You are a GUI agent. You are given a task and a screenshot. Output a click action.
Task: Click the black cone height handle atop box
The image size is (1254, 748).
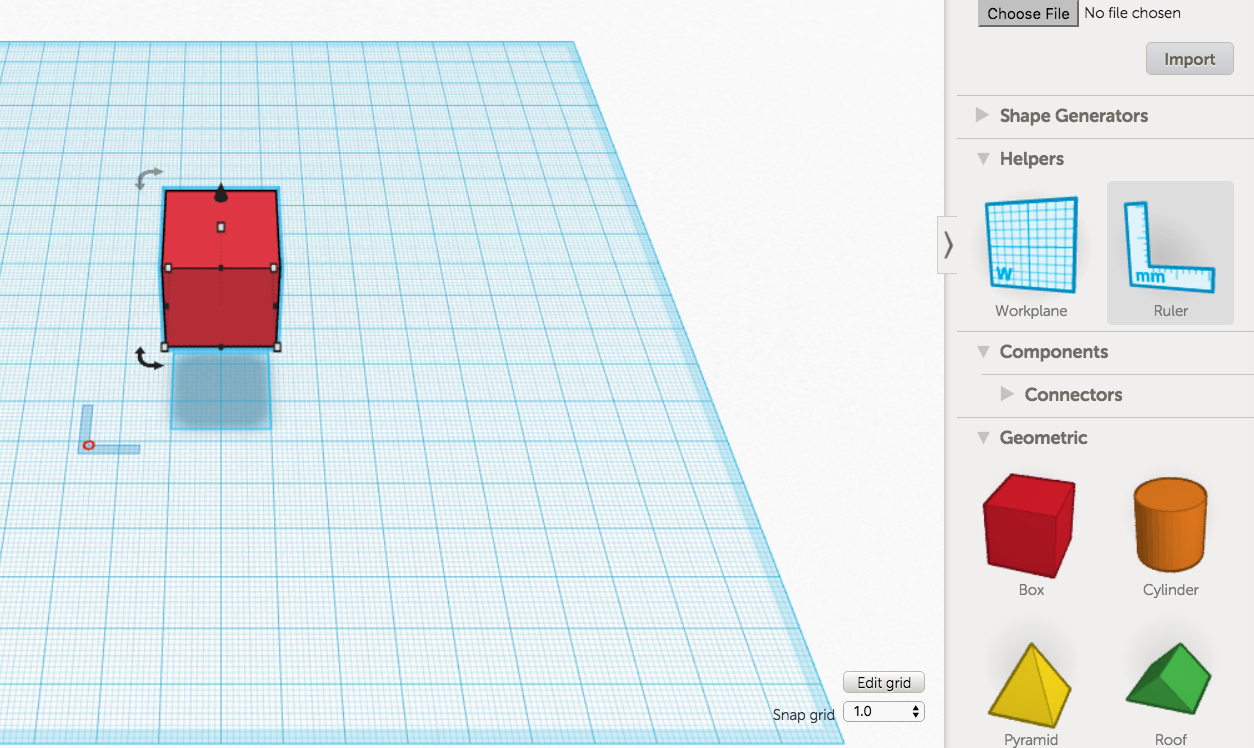(x=221, y=194)
